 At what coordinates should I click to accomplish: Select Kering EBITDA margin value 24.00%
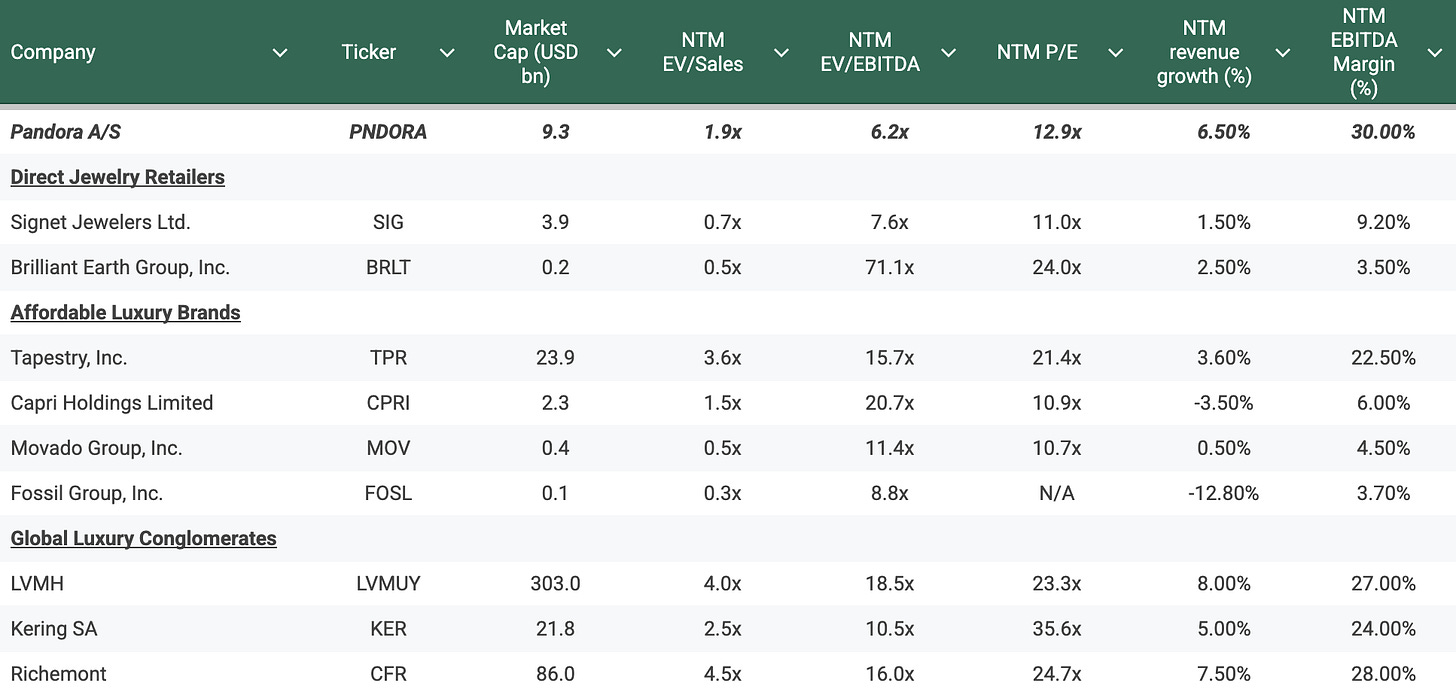click(x=1383, y=629)
